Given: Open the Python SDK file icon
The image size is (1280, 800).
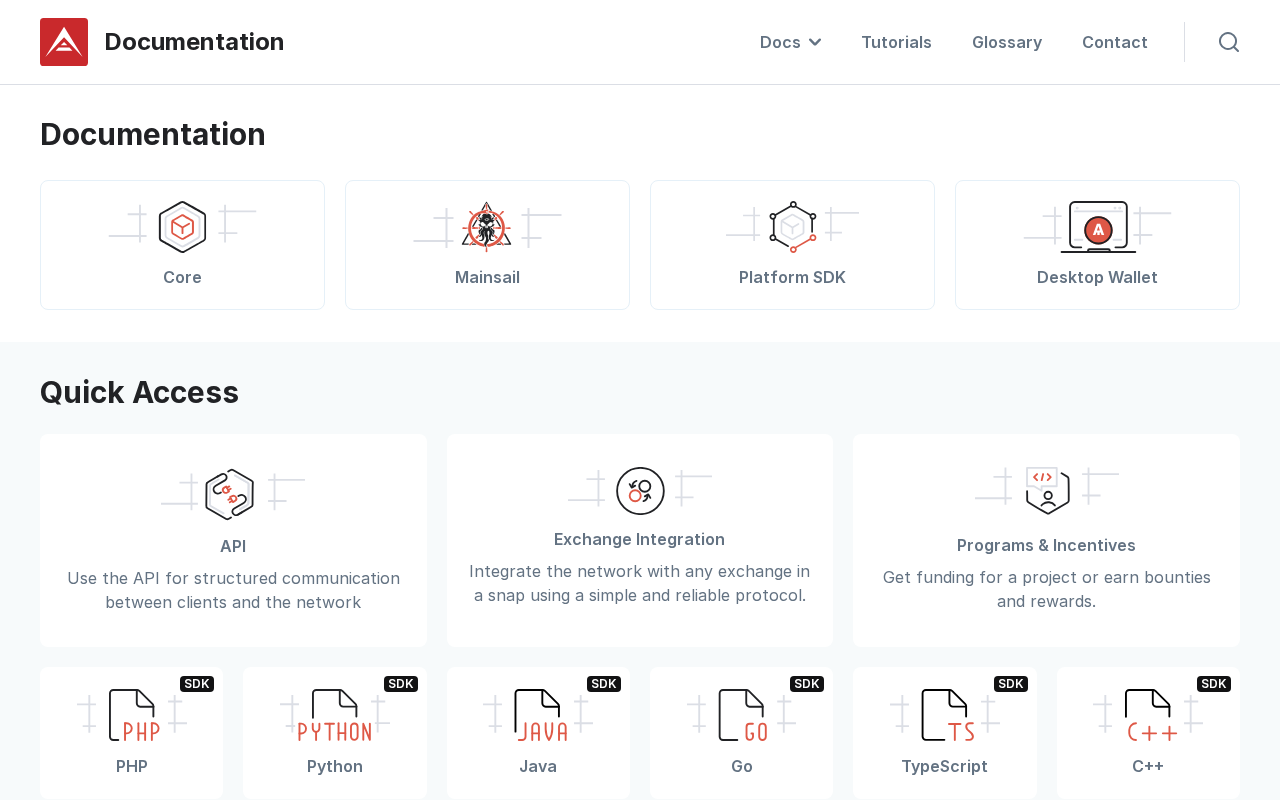Looking at the screenshot, I should [x=335, y=715].
